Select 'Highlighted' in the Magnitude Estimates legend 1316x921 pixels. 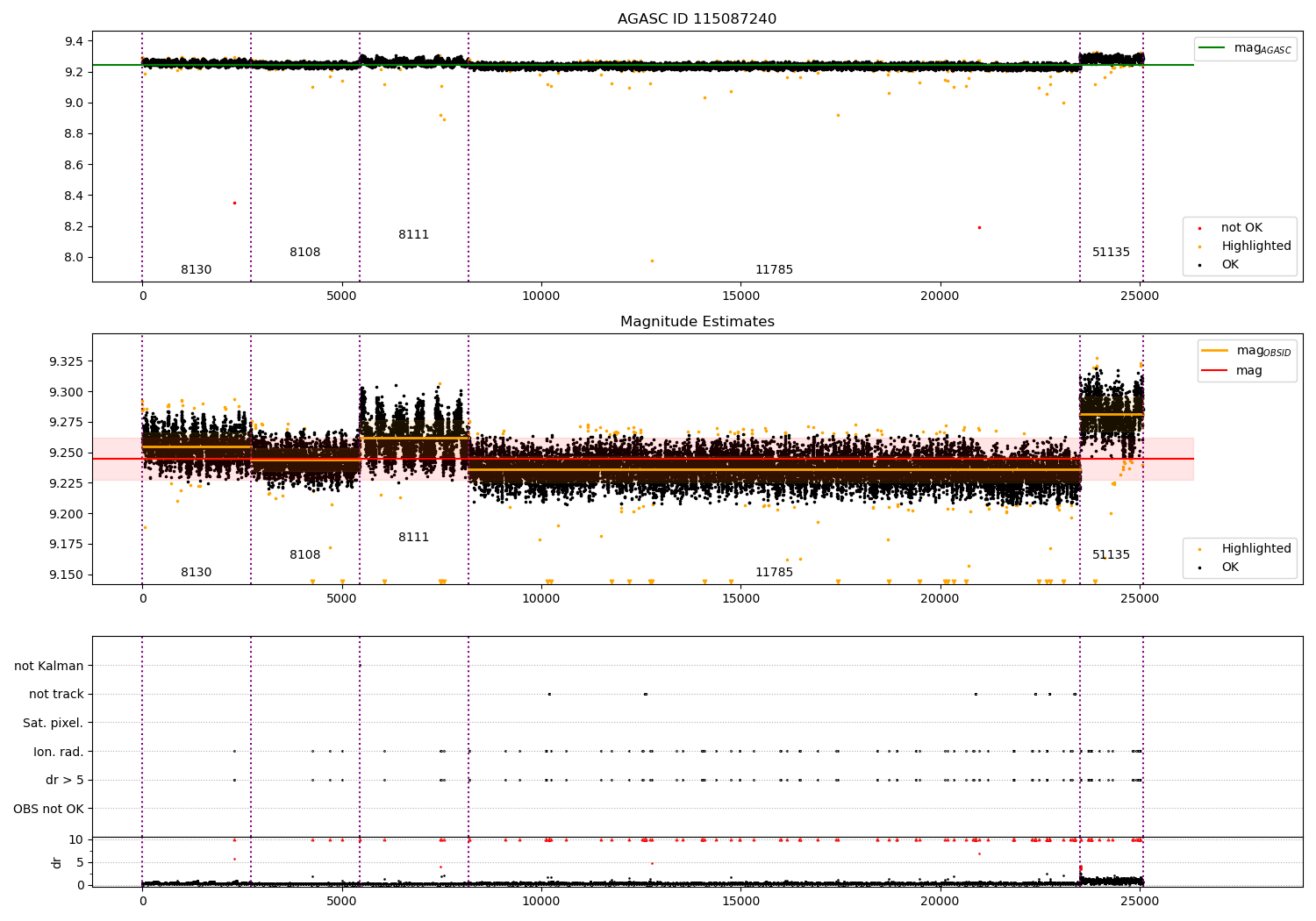pyautogui.click(x=1255, y=549)
